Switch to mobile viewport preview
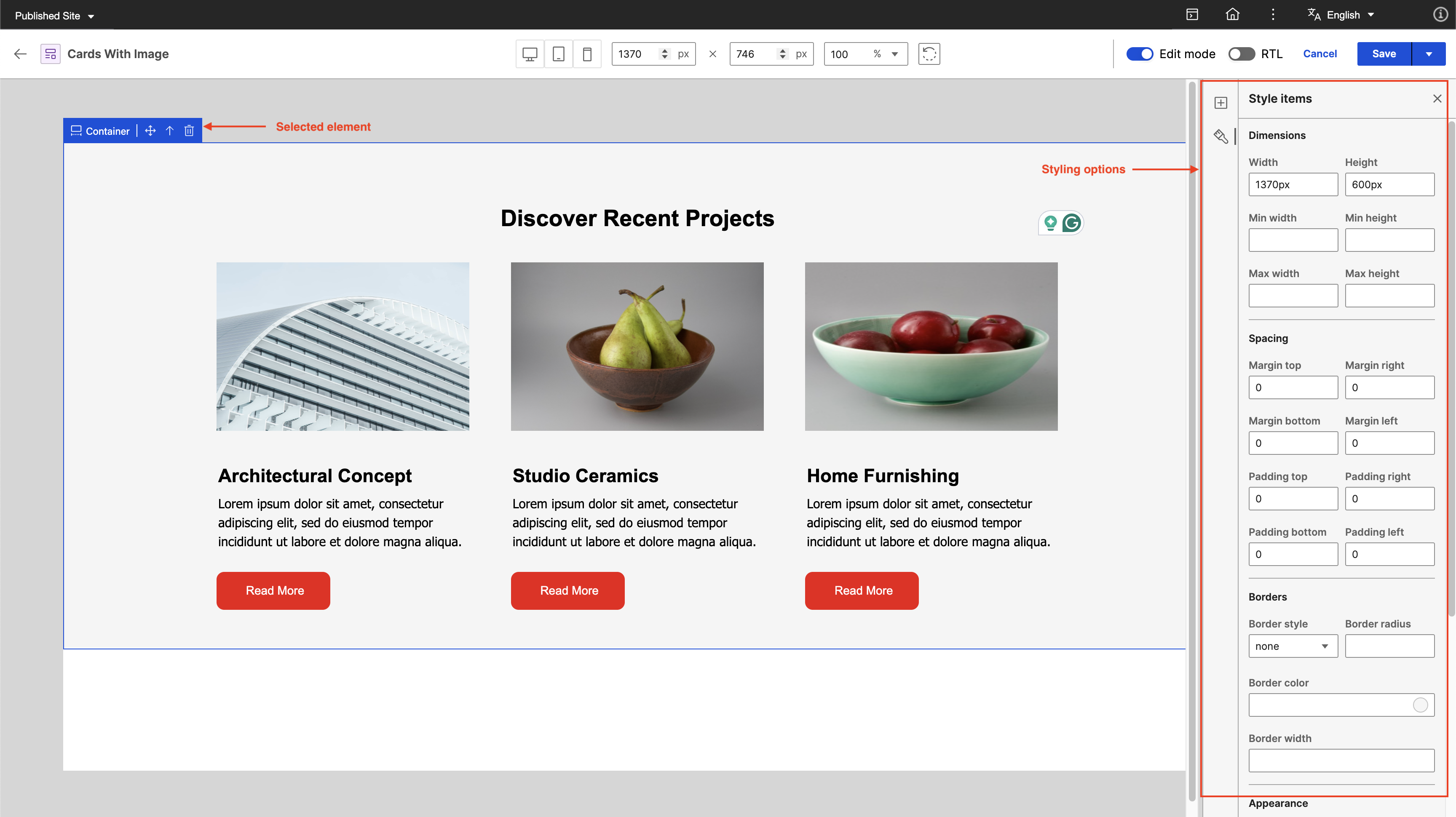 587,53
